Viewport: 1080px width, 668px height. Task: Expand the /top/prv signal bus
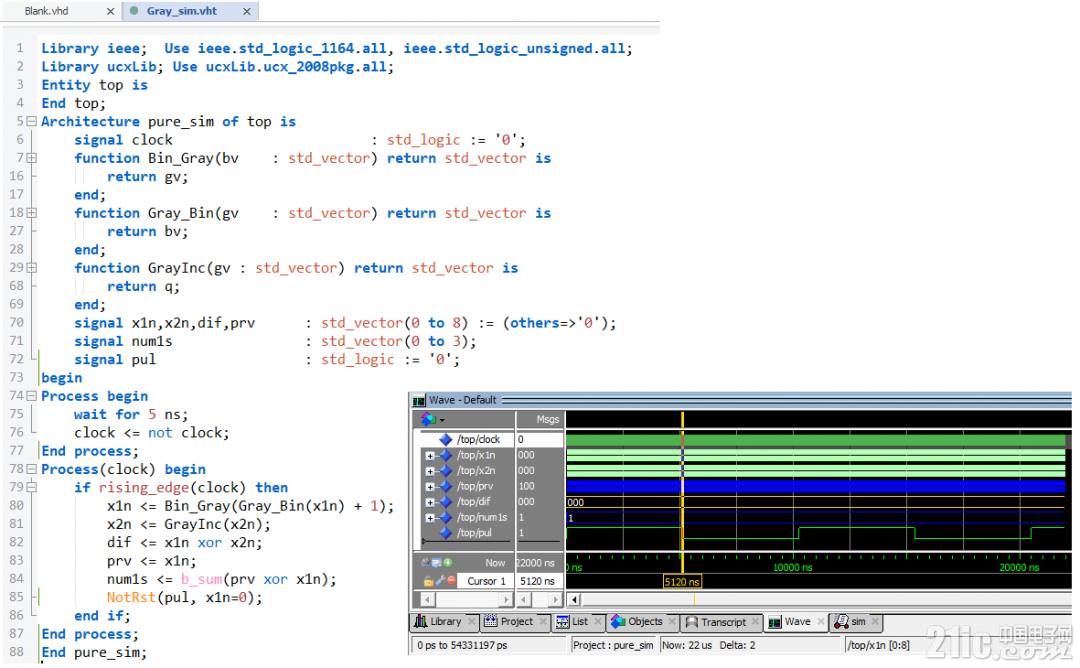430,487
